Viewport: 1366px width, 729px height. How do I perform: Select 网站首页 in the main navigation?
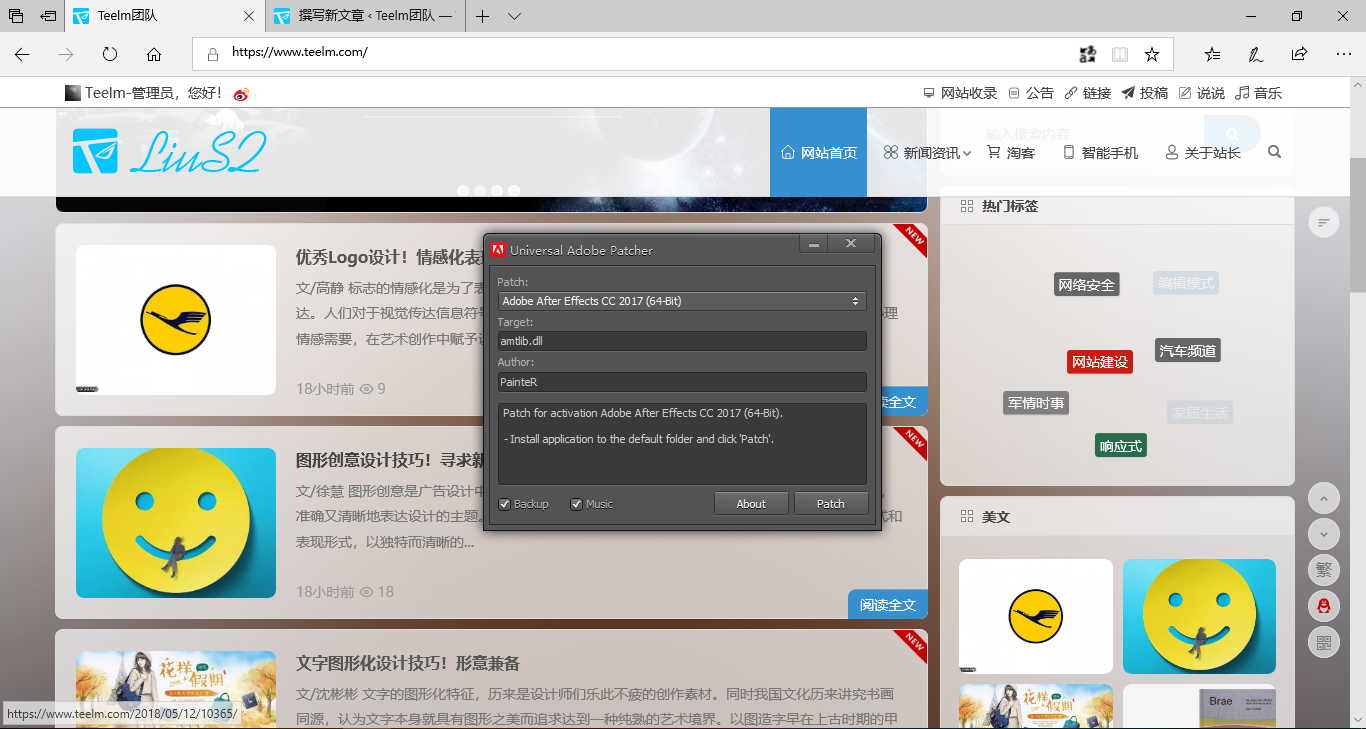[818, 153]
